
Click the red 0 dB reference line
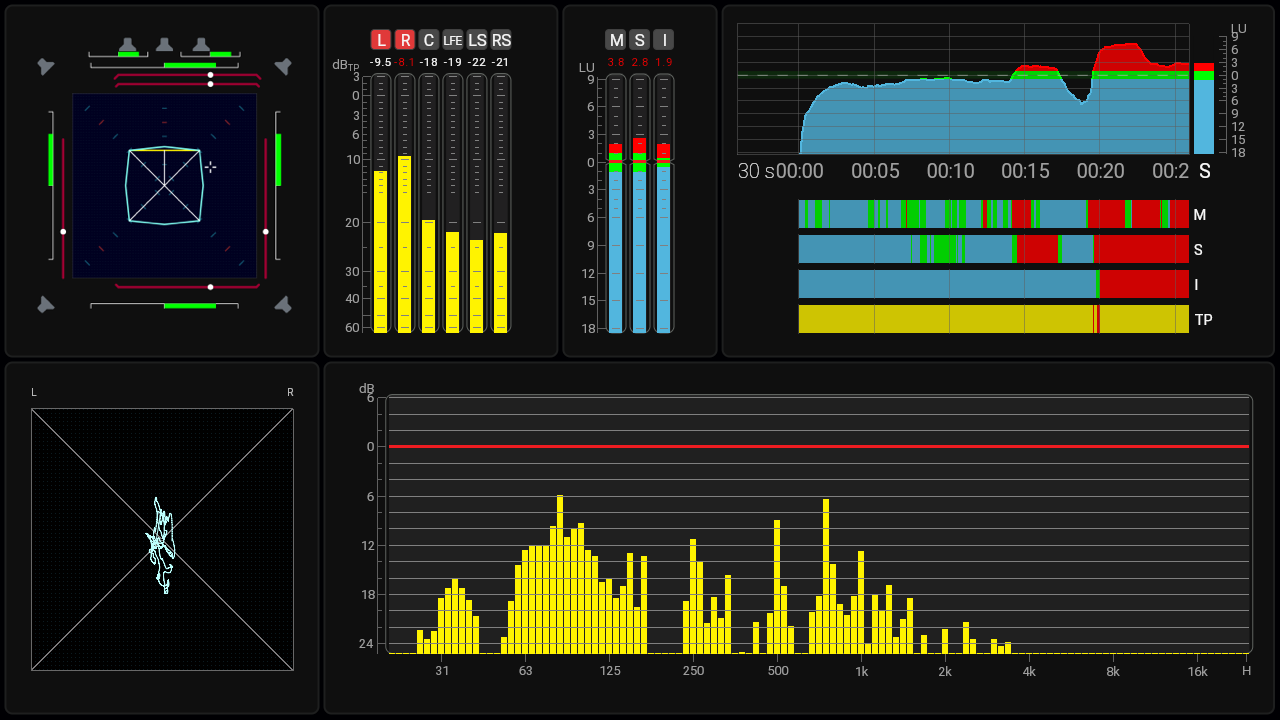818,446
